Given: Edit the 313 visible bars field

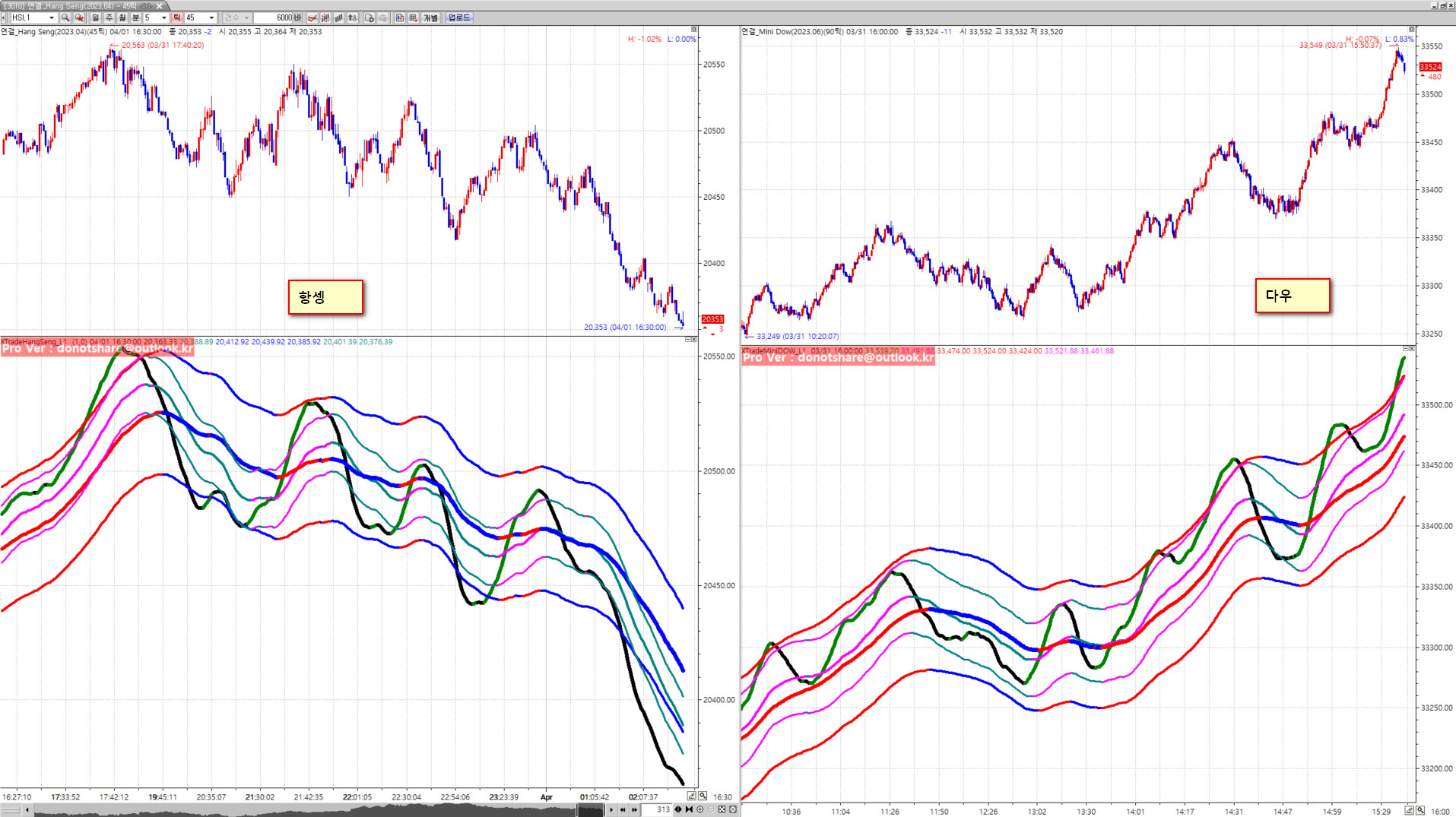Looking at the screenshot, I should click(658, 810).
